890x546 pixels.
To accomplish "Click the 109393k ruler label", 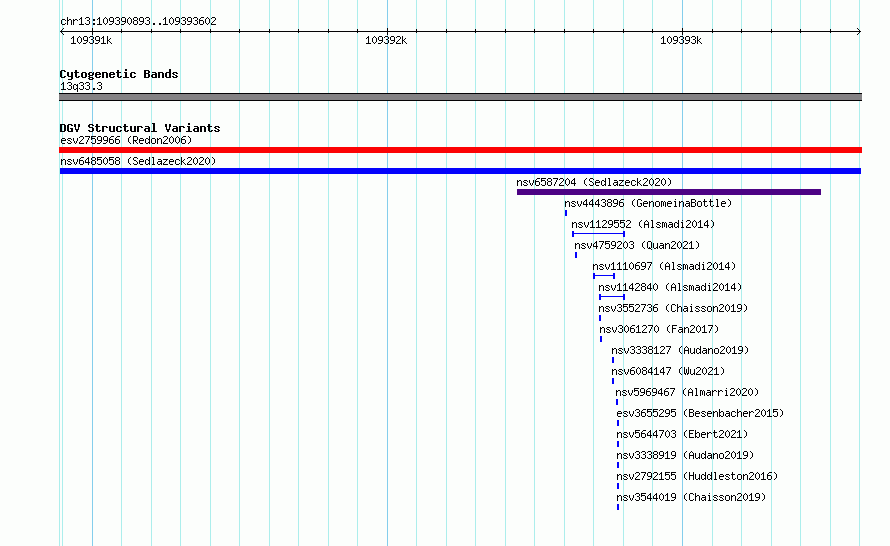I will pos(681,40).
